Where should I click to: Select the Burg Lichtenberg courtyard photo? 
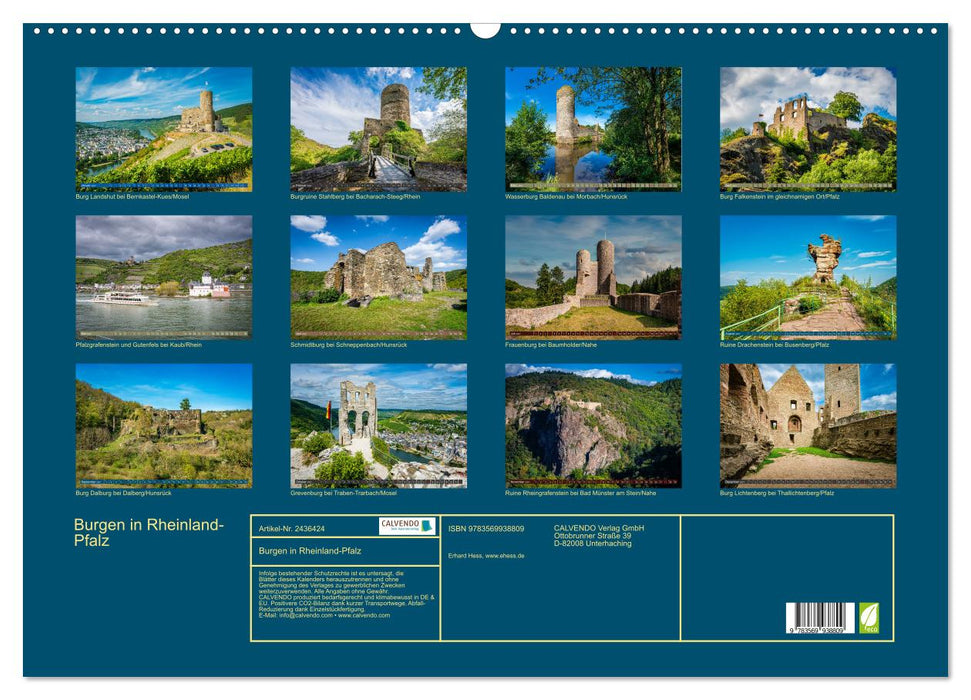808,426
